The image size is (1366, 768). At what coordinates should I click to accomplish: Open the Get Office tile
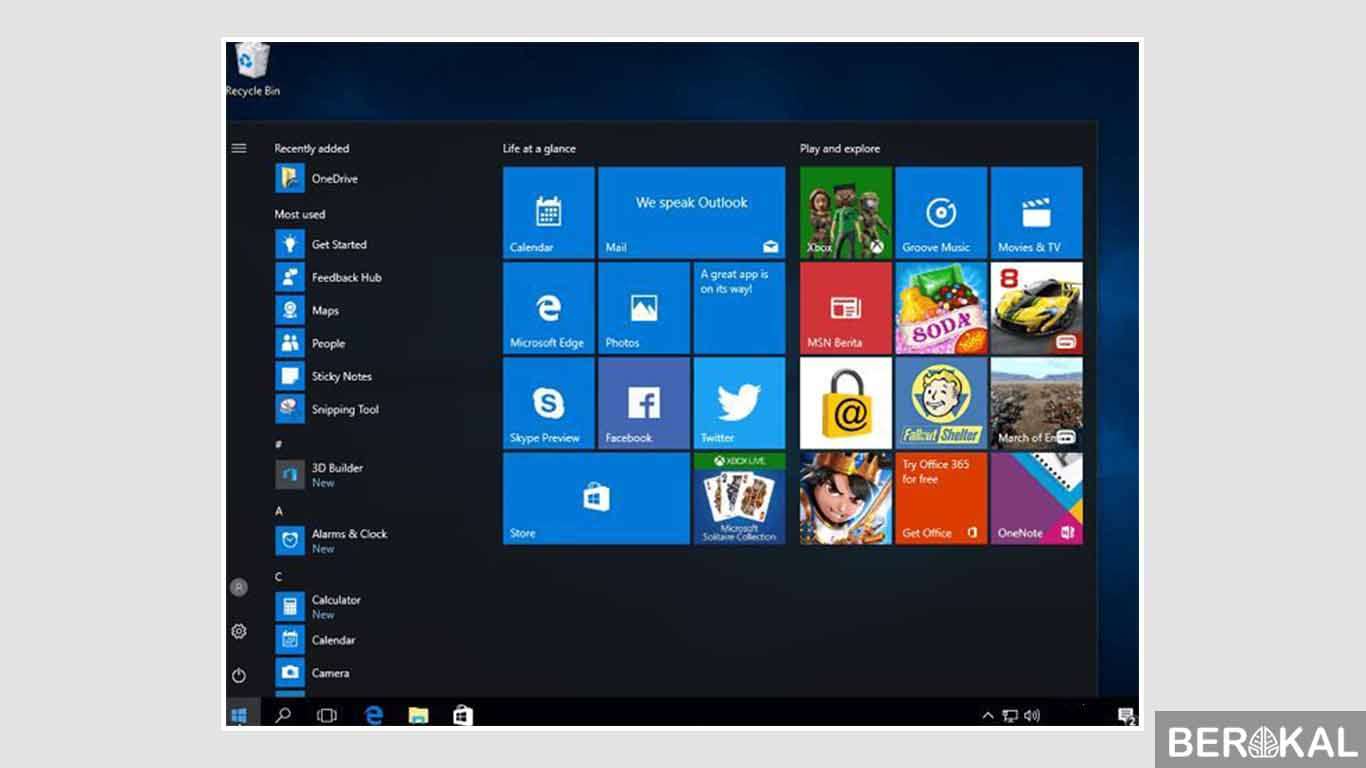pos(941,498)
